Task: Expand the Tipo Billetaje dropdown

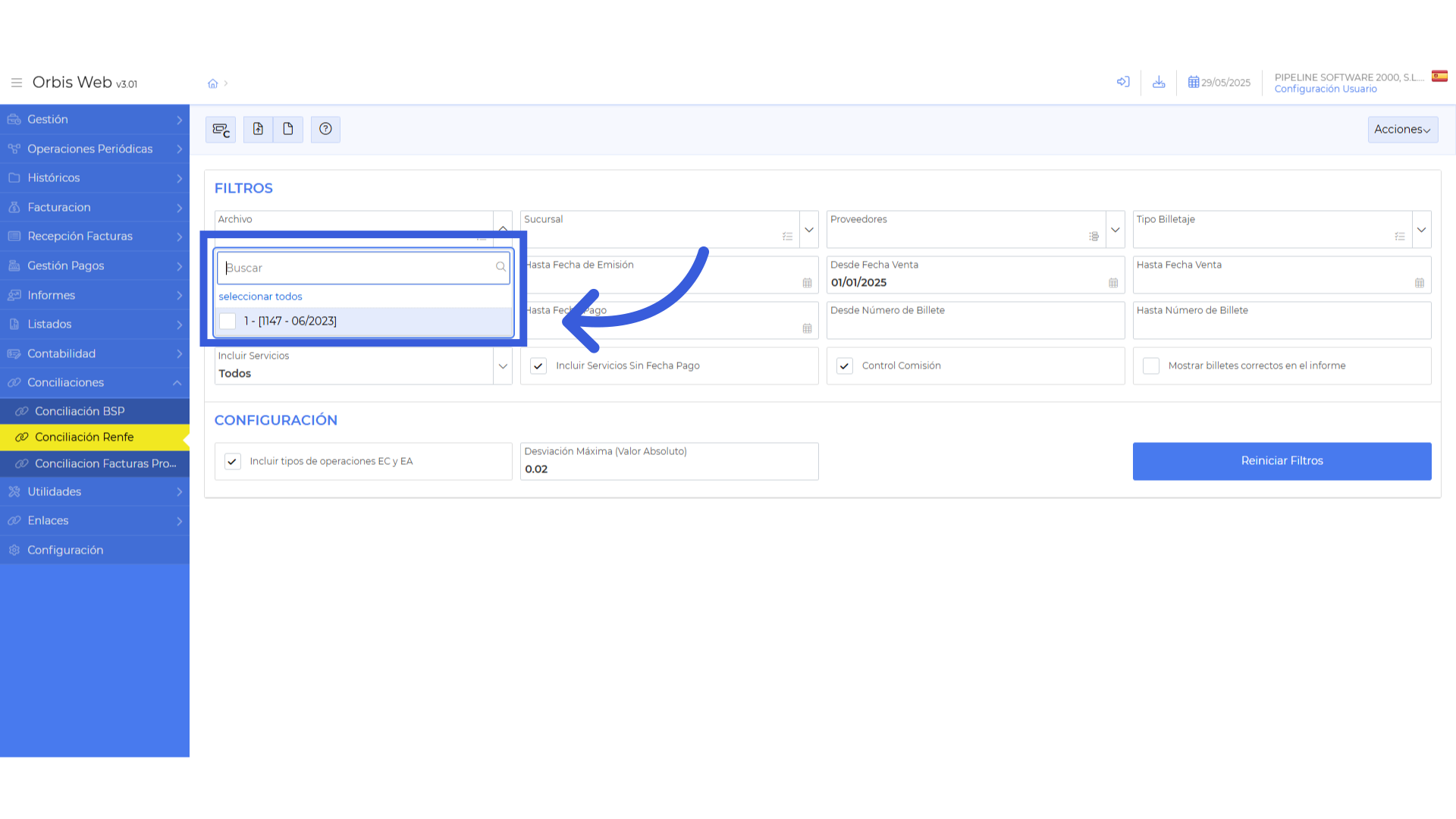Action: coord(1422,230)
